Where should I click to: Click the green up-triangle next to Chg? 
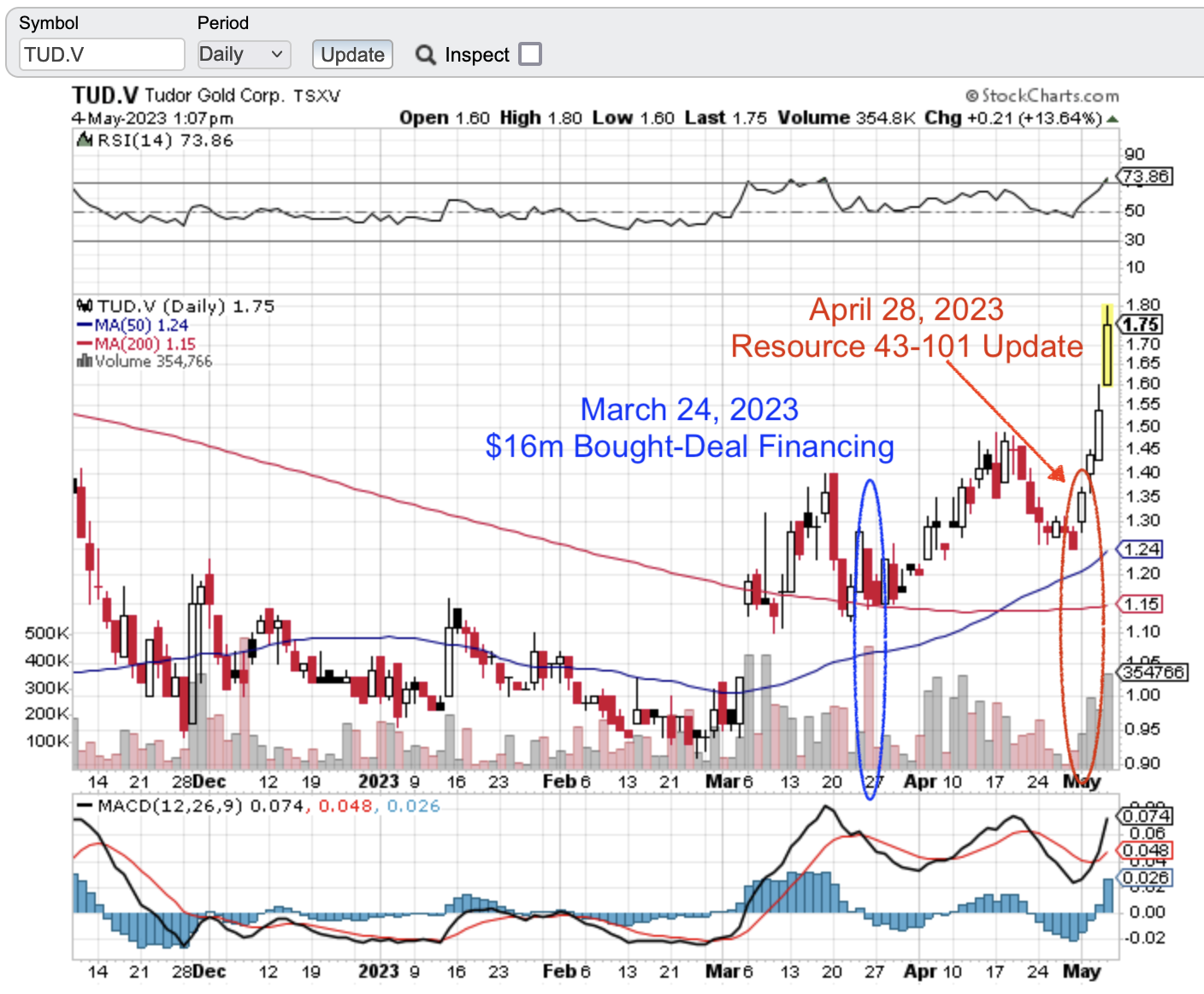coord(1113,119)
